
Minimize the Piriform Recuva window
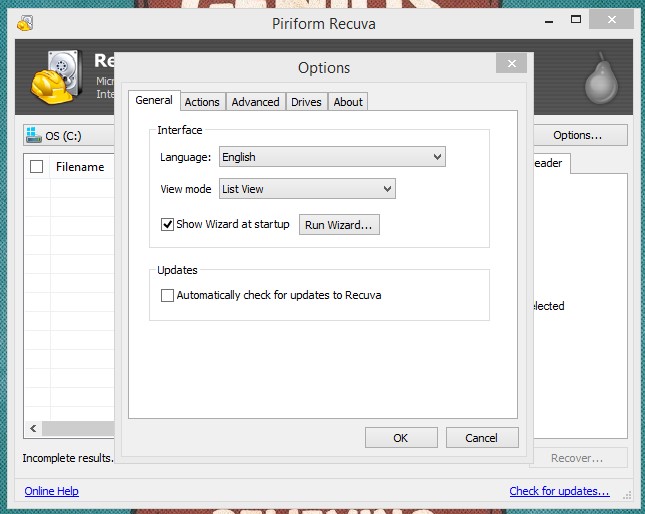tap(549, 21)
